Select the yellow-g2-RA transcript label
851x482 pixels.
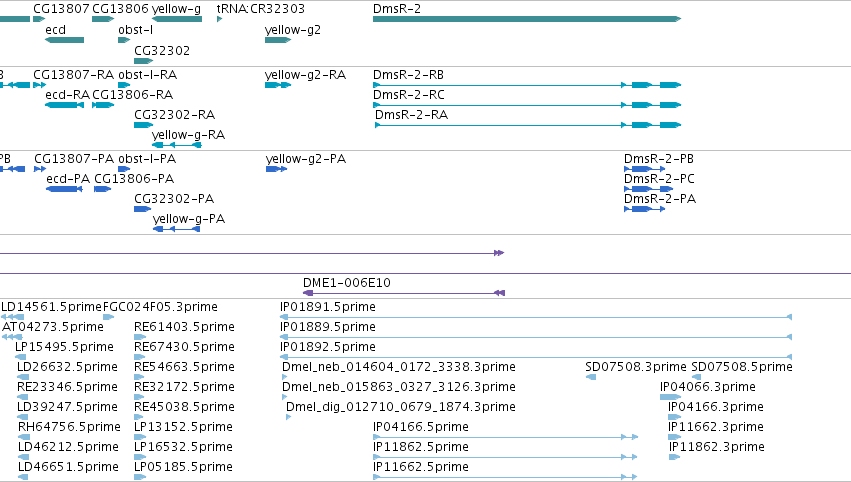[x=305, y=74]
